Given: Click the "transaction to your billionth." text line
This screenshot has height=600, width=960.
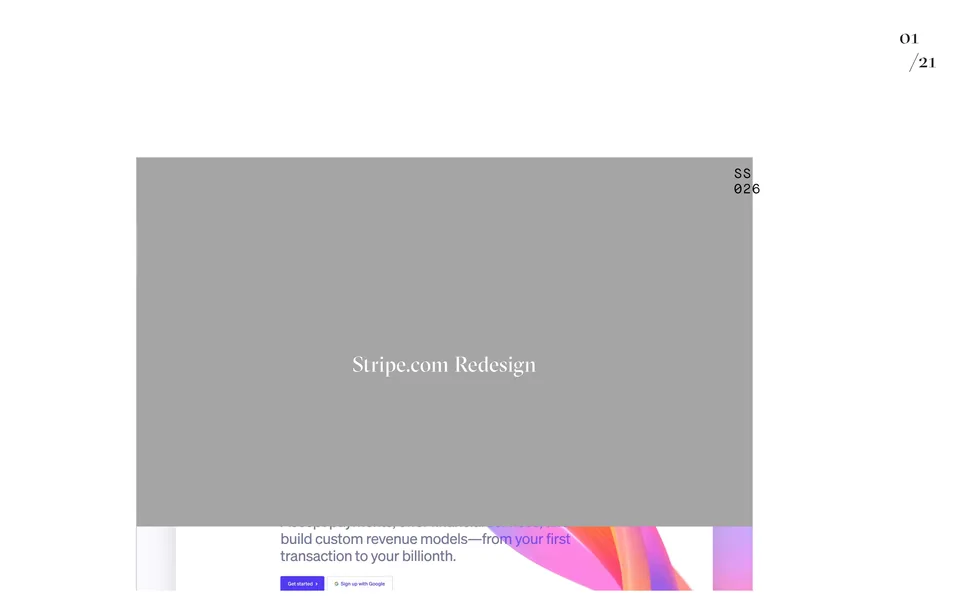Looking at the screenshot, I should 368,556.
